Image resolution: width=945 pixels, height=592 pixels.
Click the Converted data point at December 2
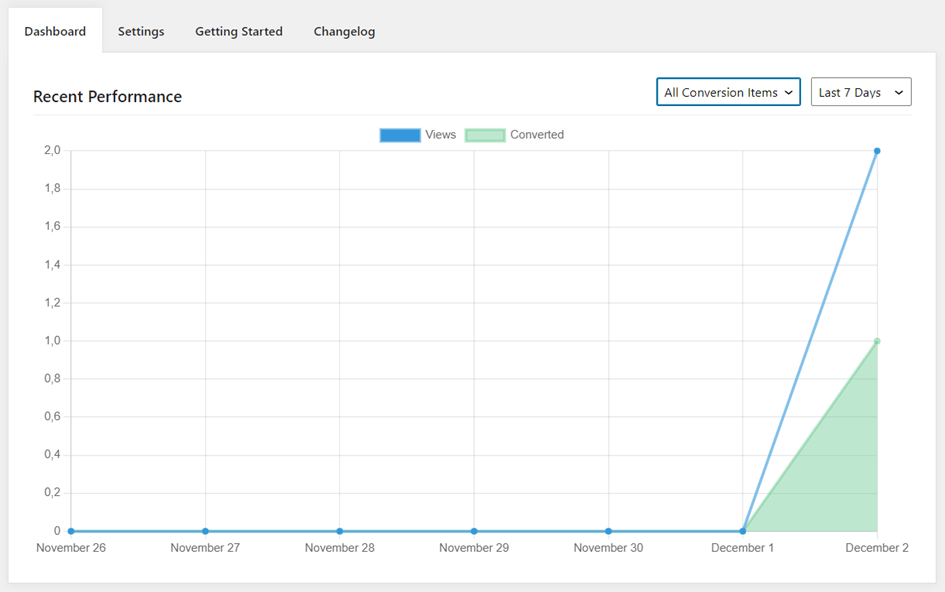pyautogui.click(x=877, y=341)
